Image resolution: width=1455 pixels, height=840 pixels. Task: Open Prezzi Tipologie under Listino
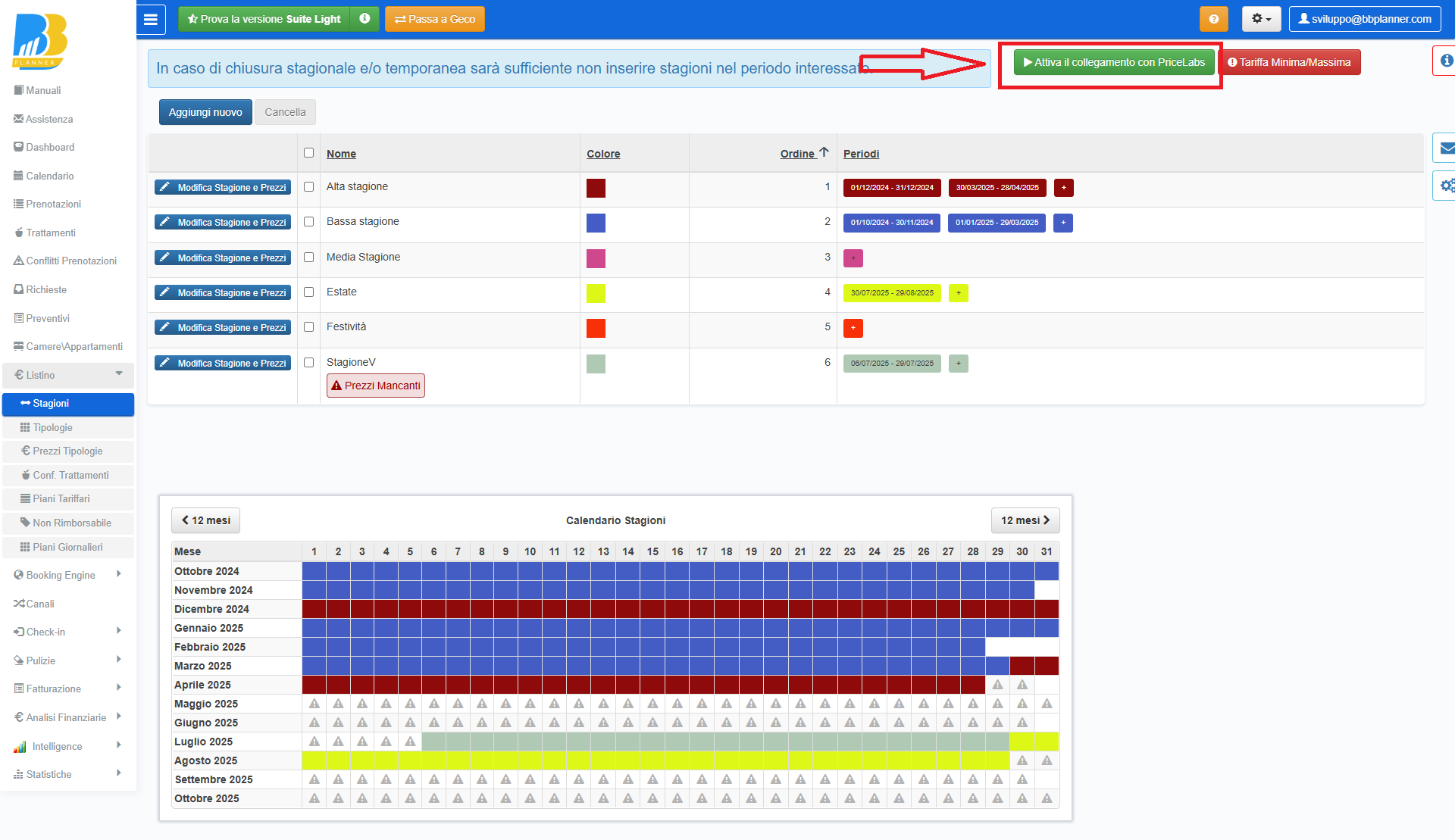click(x=68, y=451)
